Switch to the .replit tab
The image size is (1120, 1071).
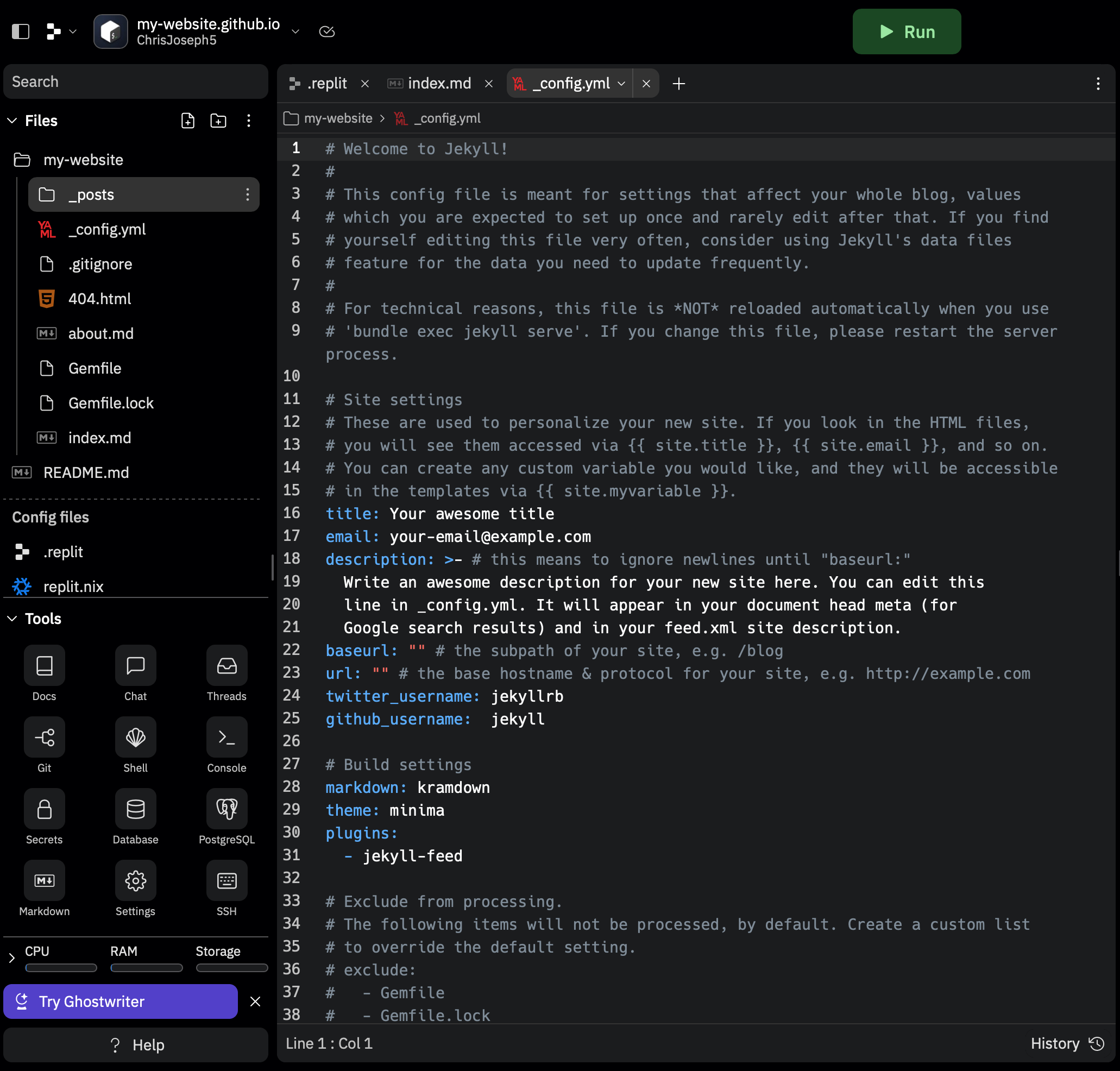click(326, 83)
